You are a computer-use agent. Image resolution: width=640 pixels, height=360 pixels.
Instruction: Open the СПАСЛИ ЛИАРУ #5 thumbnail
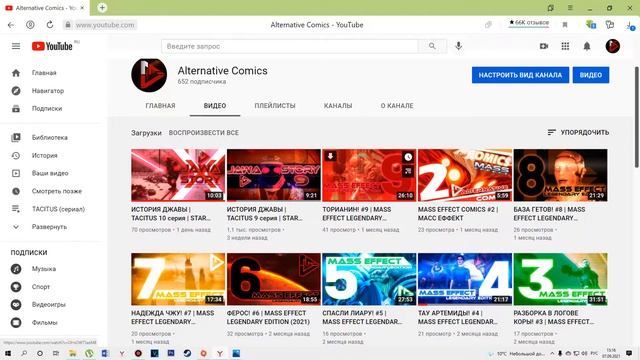pos(369,279)
